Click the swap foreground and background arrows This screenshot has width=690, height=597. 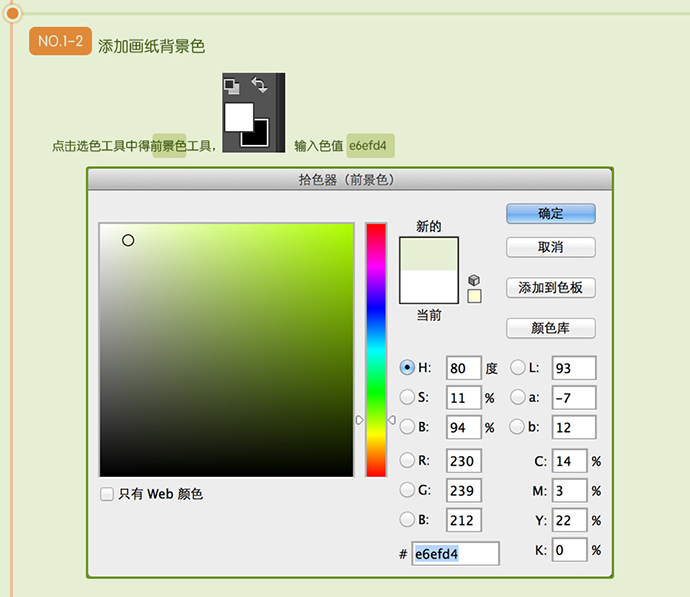click(x=259, y=86)
